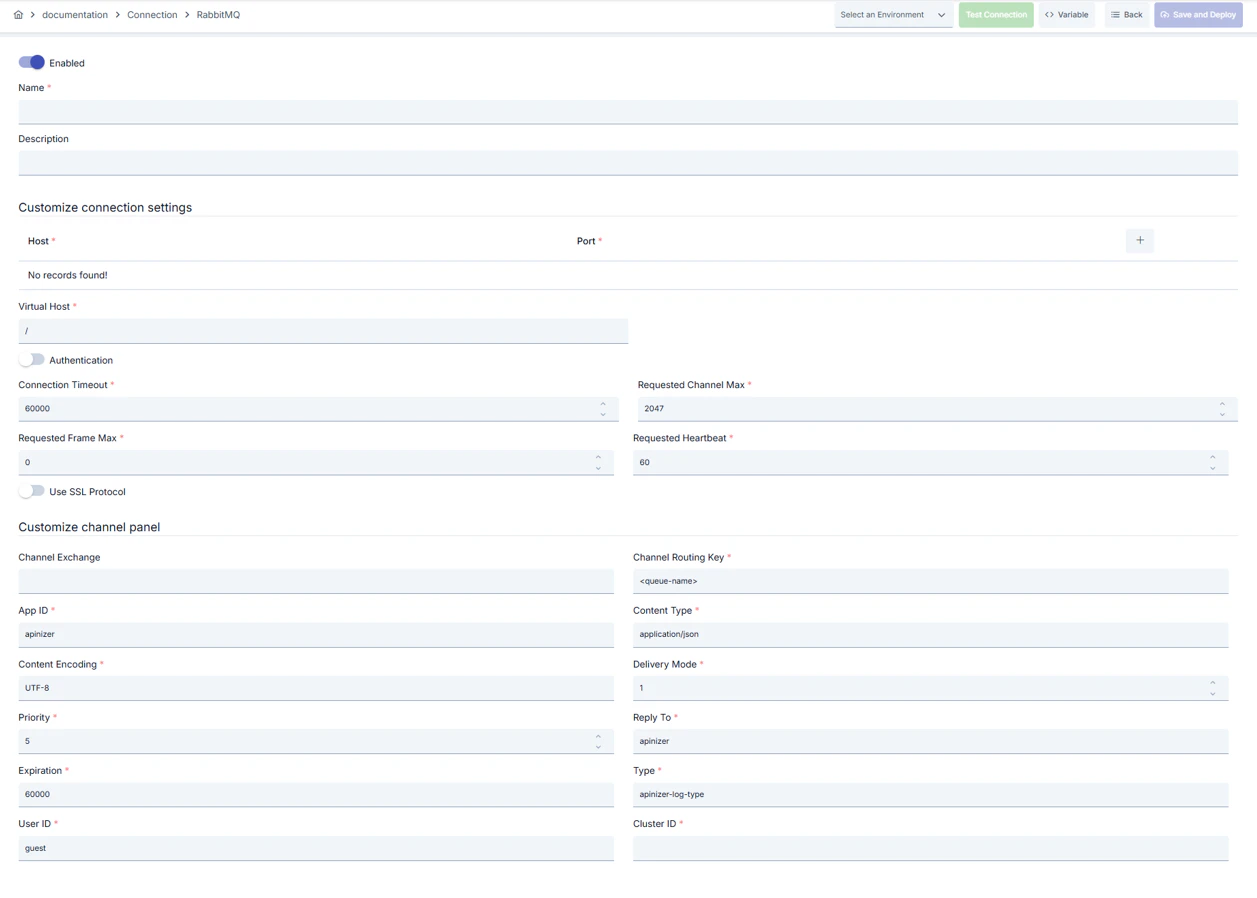Image resolution: width=1257 pixels, height=898 pixels.
Task: Click the Content Type field
Action: [x=930, y=634]
